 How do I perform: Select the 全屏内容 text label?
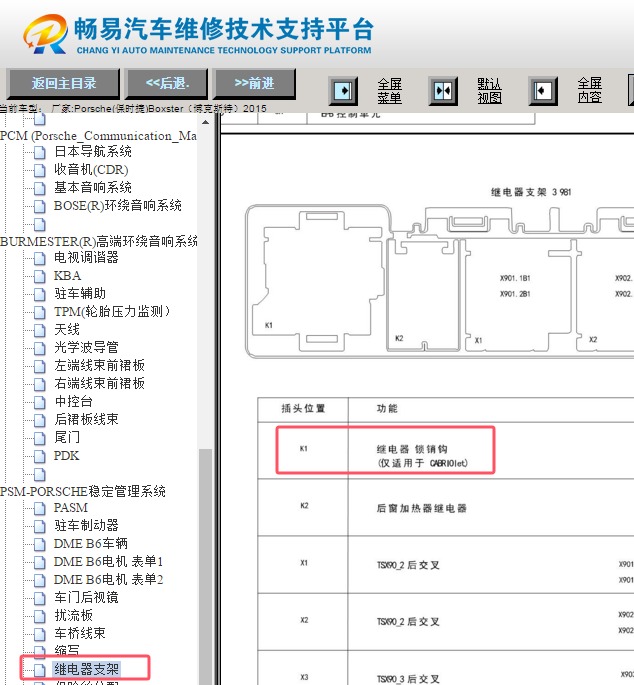[x=589, y=90]
